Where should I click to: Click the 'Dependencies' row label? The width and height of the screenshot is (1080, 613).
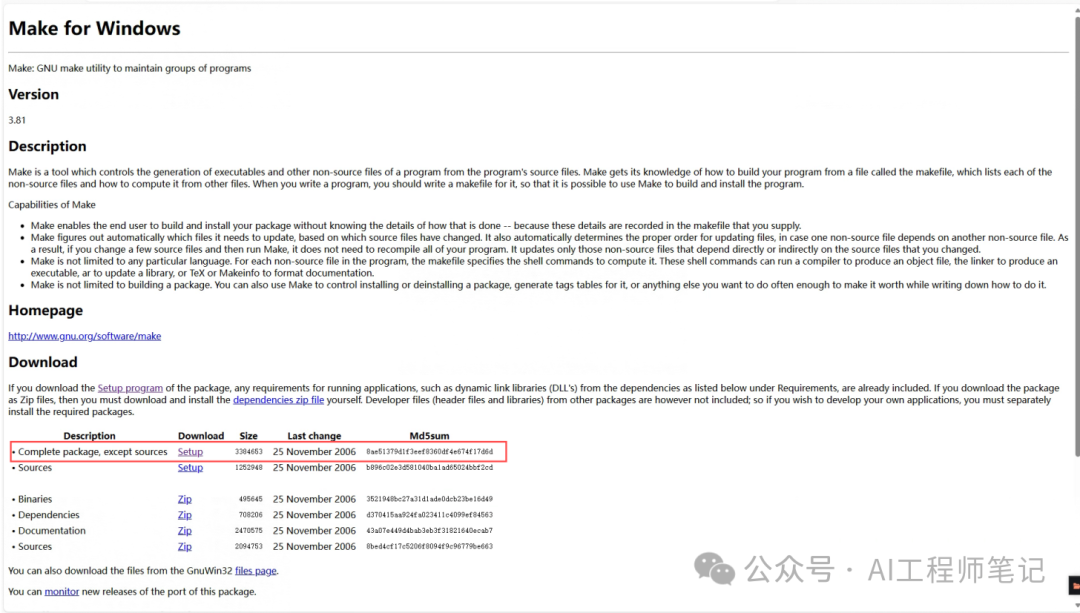coord(49,515)
